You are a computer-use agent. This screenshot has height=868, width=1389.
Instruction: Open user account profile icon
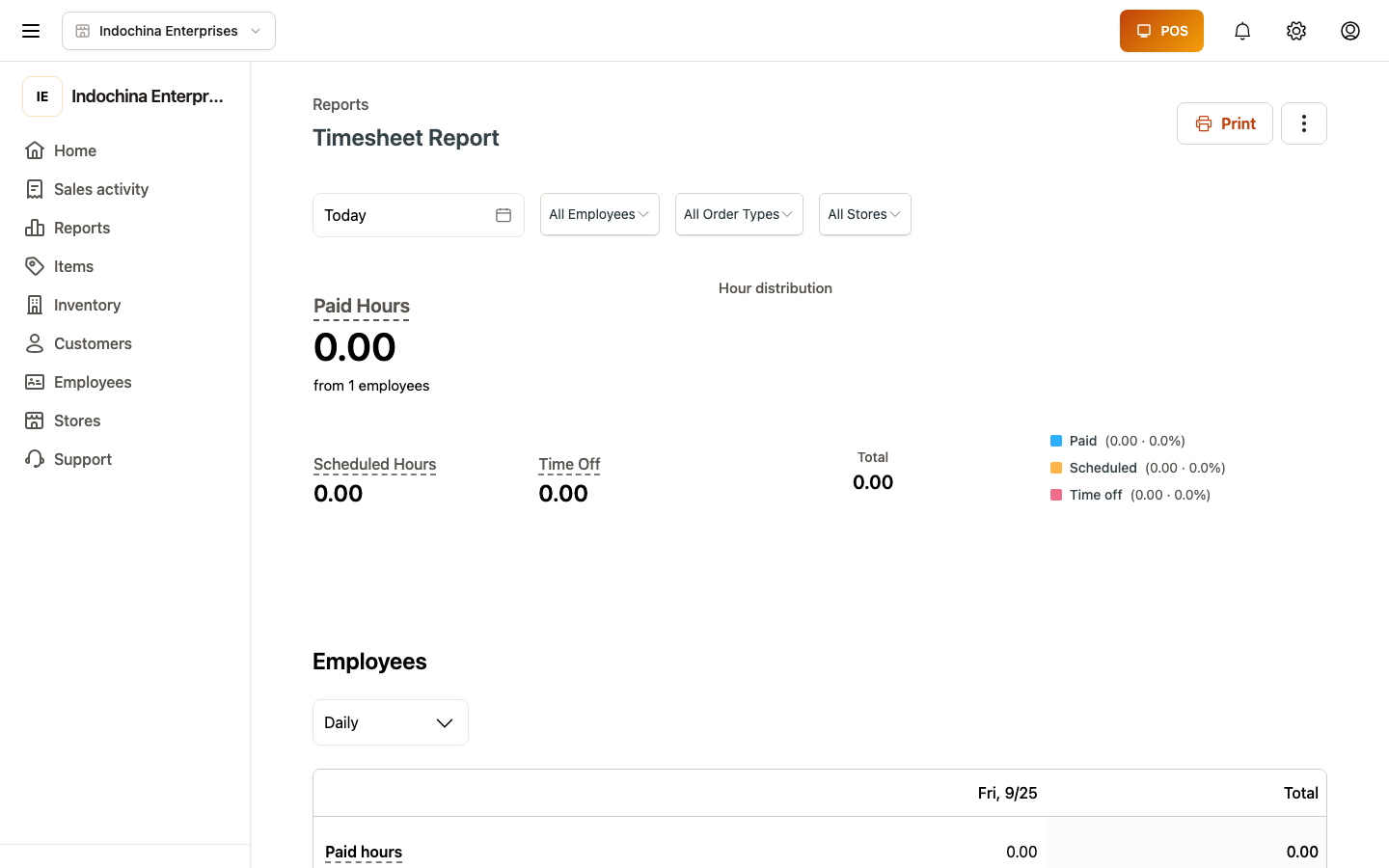[x=1350, y=31]
